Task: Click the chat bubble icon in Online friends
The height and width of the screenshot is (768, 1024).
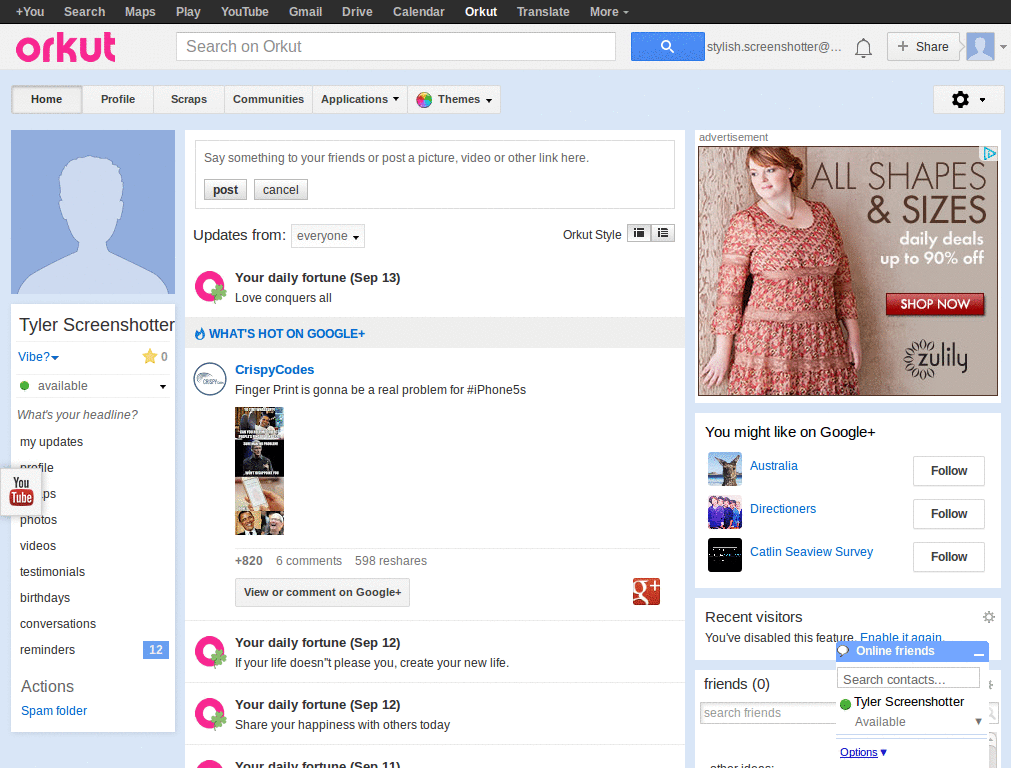Action: [843, 650]
